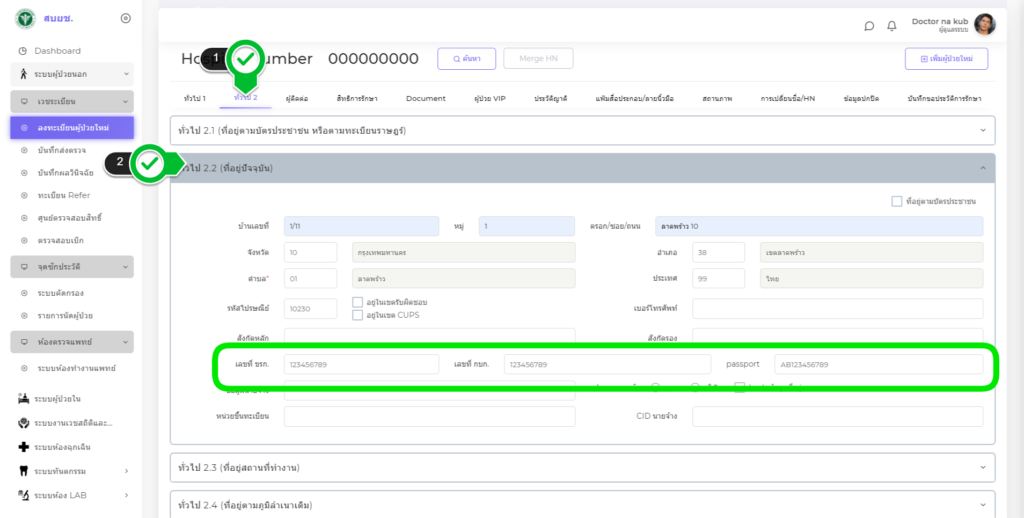Open Dashboard from the sidebar
The width and height of the screenshot is (1024, 518).
point(57,51)
